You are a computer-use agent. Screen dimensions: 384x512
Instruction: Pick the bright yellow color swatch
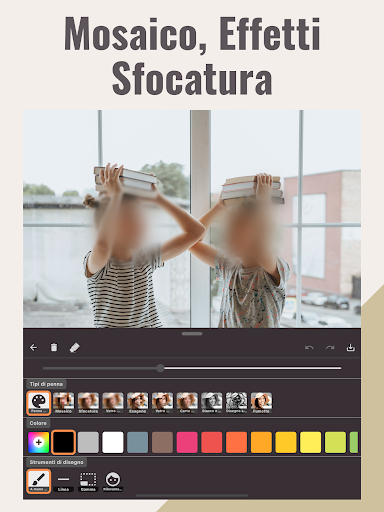tap(311, 442)
